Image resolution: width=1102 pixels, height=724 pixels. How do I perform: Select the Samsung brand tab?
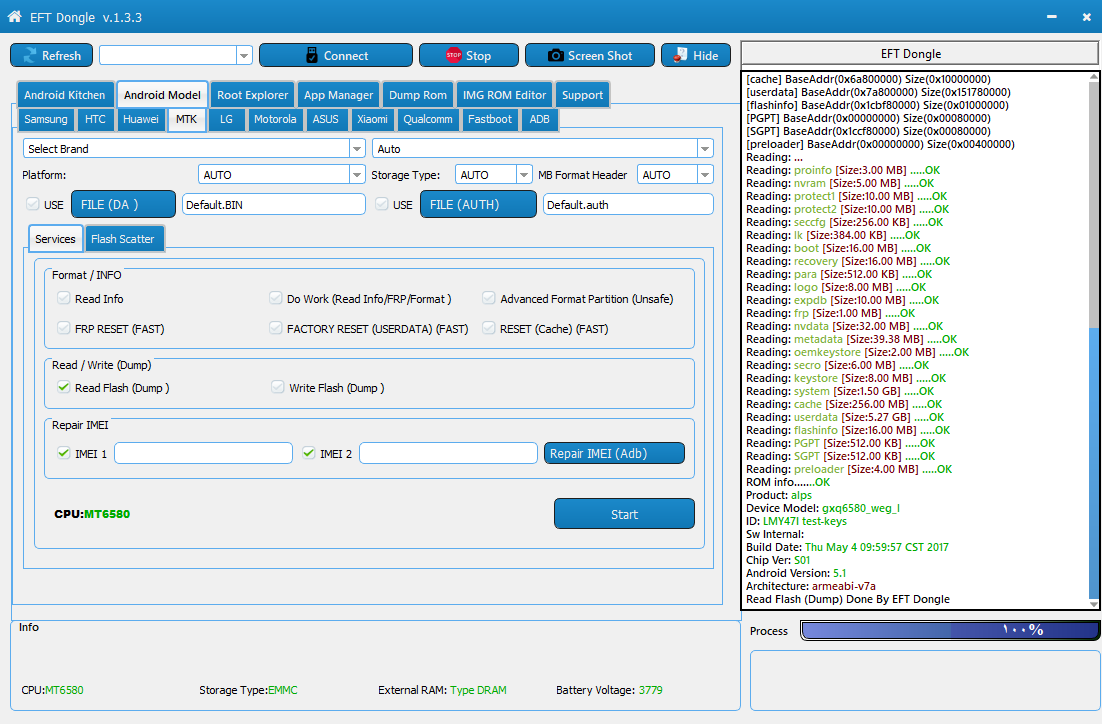pos(46,119)
